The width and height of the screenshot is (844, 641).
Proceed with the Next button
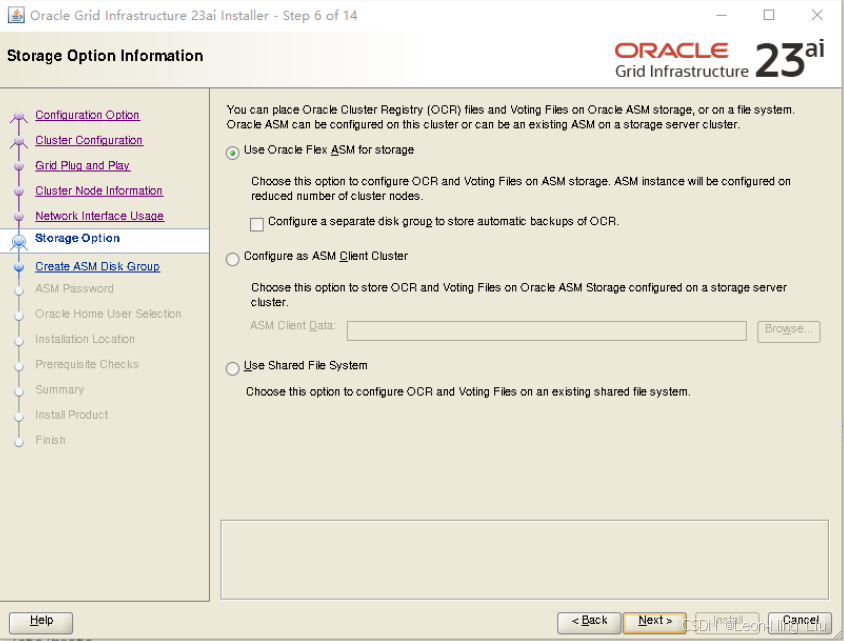click(655, 622)
